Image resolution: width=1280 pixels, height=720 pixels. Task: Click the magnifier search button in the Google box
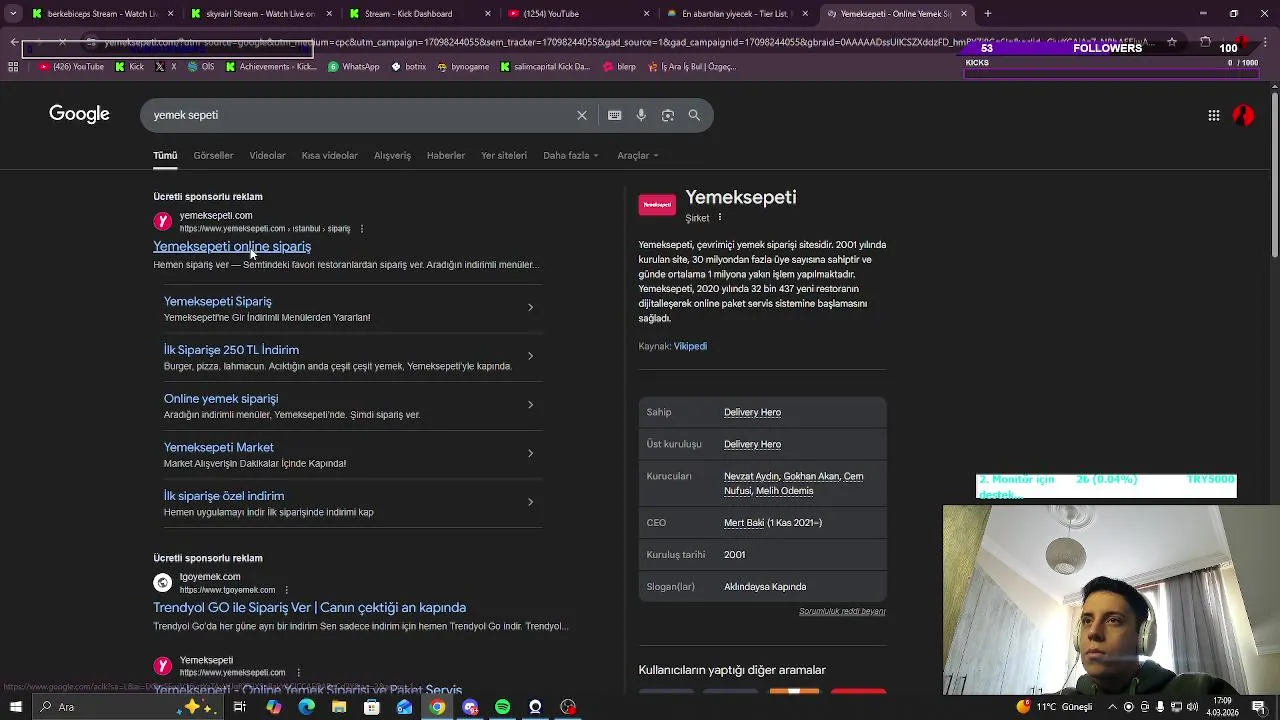(694, 115)
